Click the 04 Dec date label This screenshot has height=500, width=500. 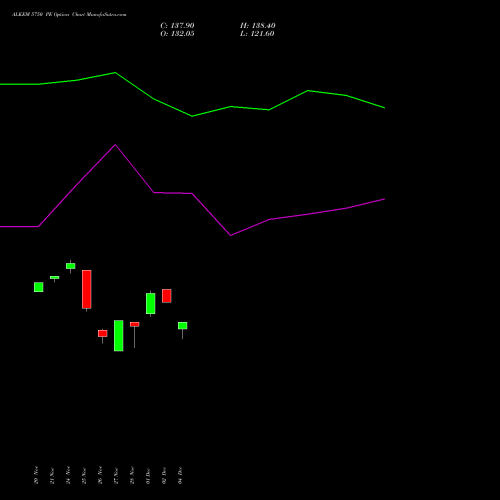click(x=180, y=475)
